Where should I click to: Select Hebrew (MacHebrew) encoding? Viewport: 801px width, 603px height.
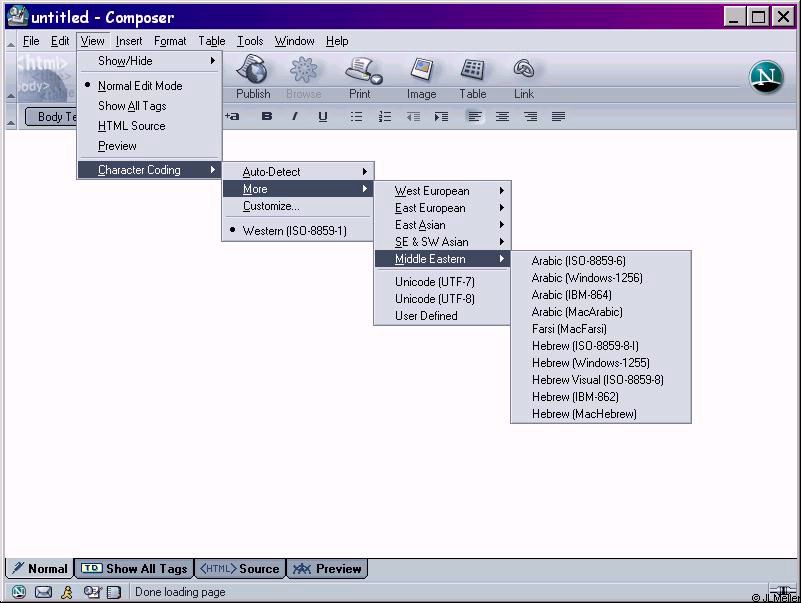click(x=601, y=414)
